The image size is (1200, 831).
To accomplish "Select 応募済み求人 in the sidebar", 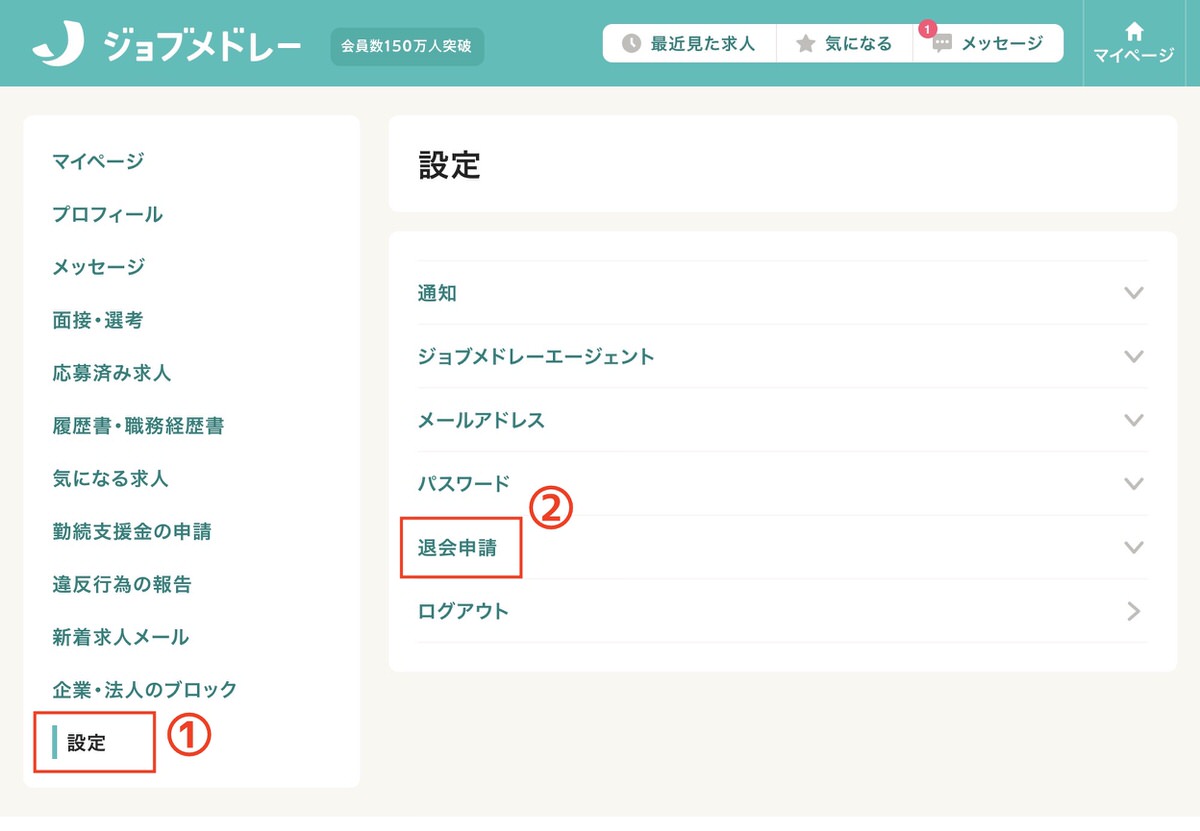I will (112, 373).
